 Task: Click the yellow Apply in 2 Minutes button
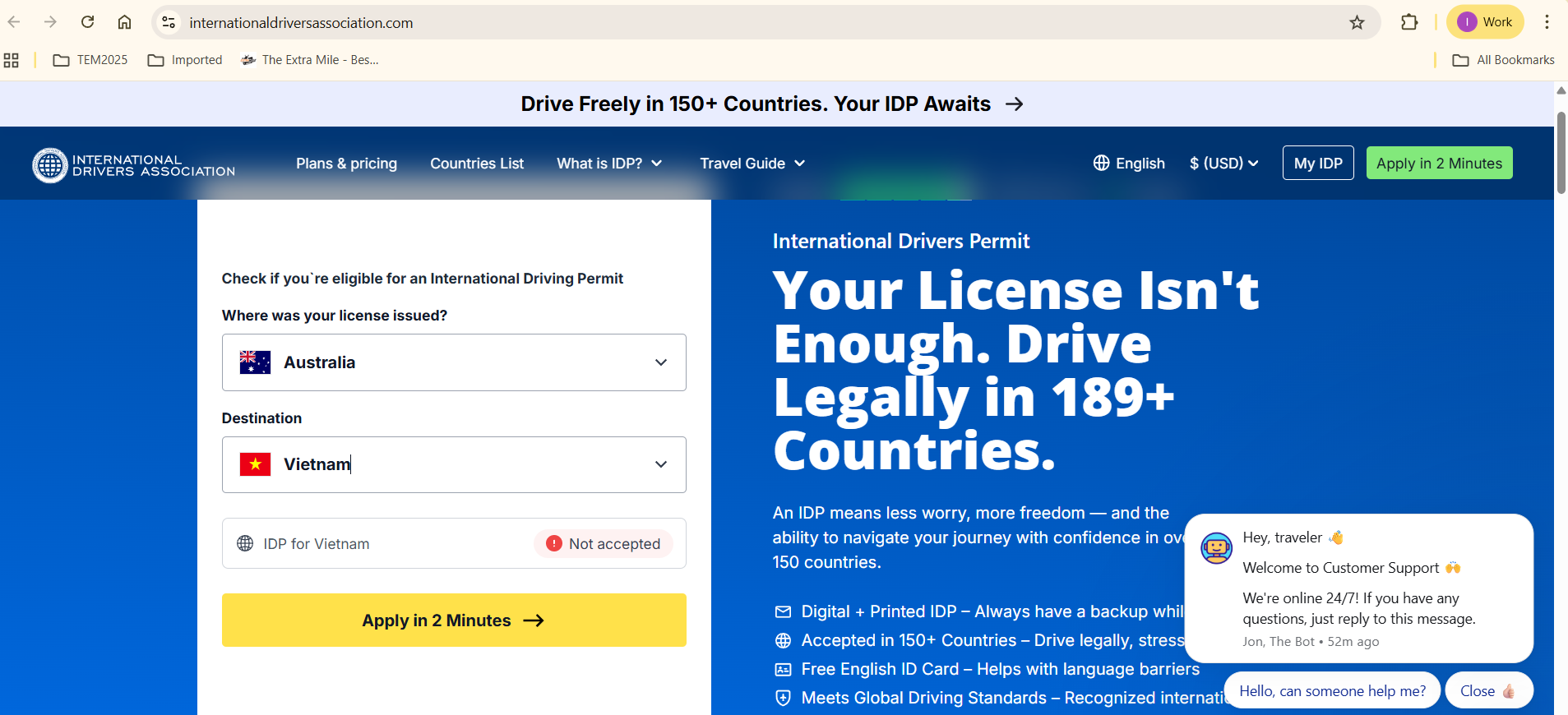coord(454,620)
